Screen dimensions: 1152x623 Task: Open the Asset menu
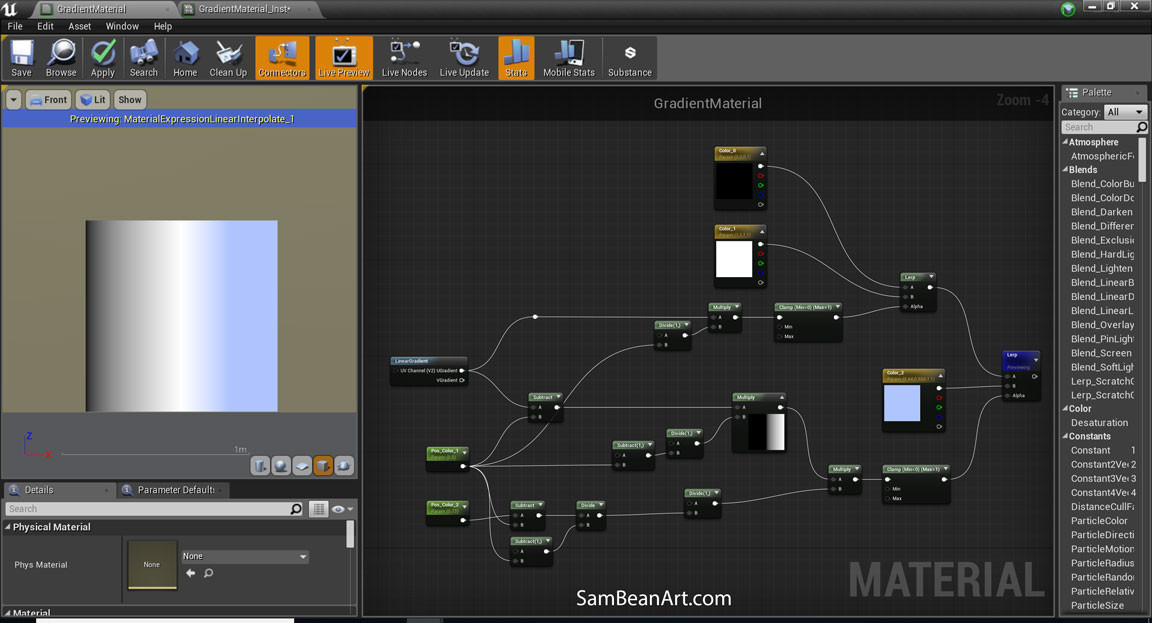[79, 26]
